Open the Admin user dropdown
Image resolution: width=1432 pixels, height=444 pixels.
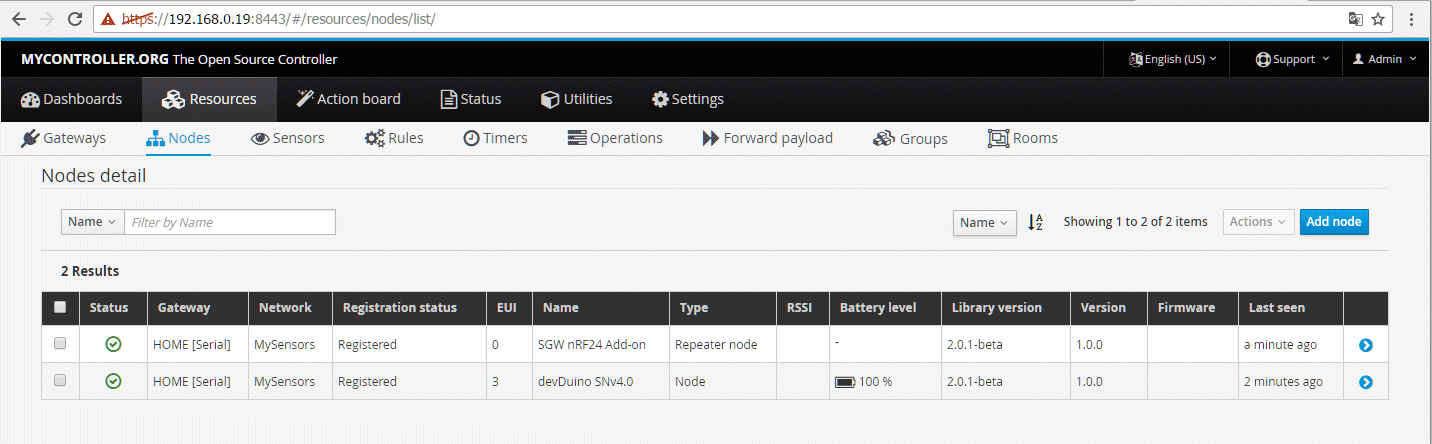(1385, 59)
